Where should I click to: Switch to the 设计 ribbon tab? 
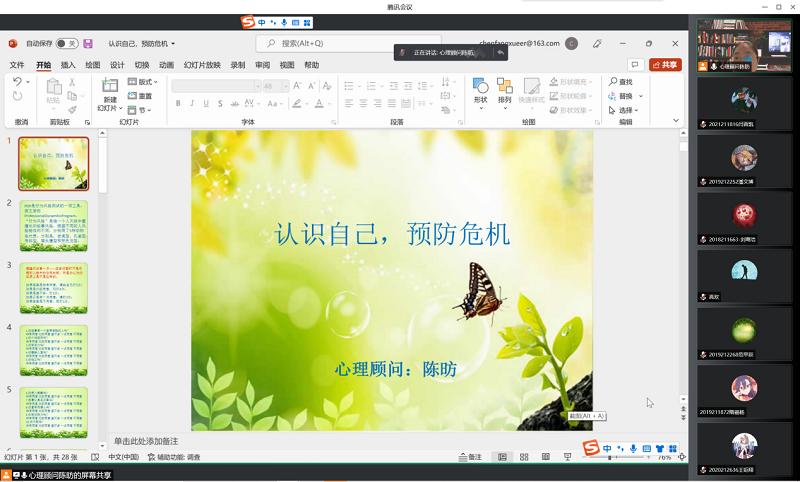click(x=117, y=65)
